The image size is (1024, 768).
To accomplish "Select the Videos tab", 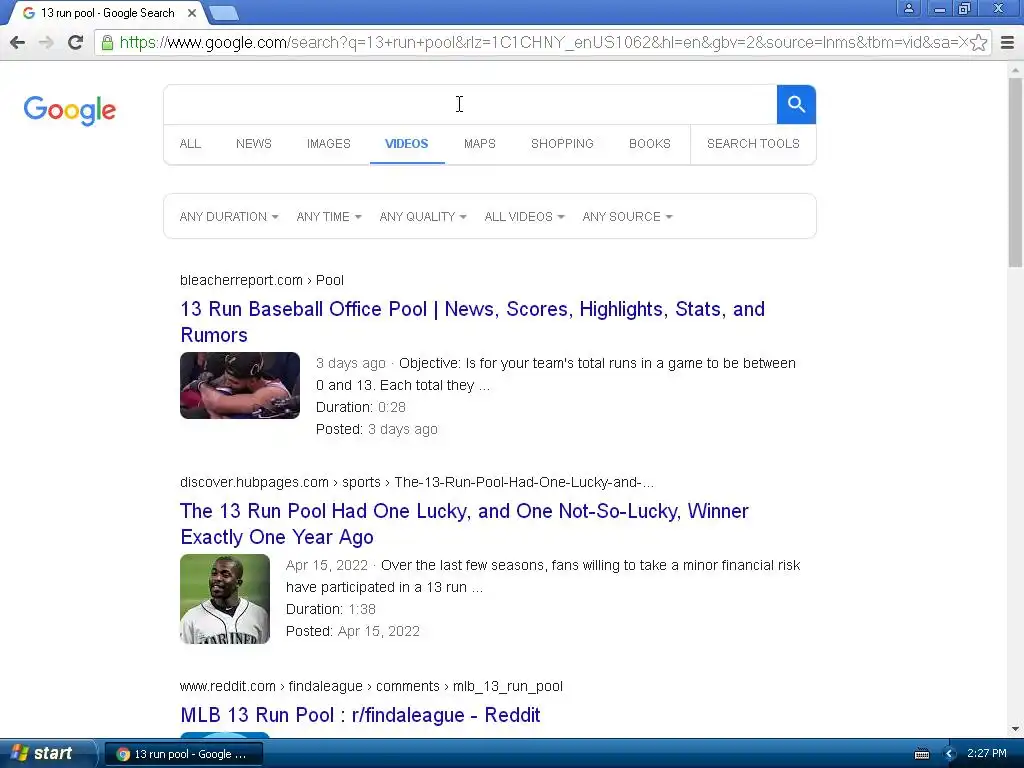I will pyautogui.click(x=406, y=144).
